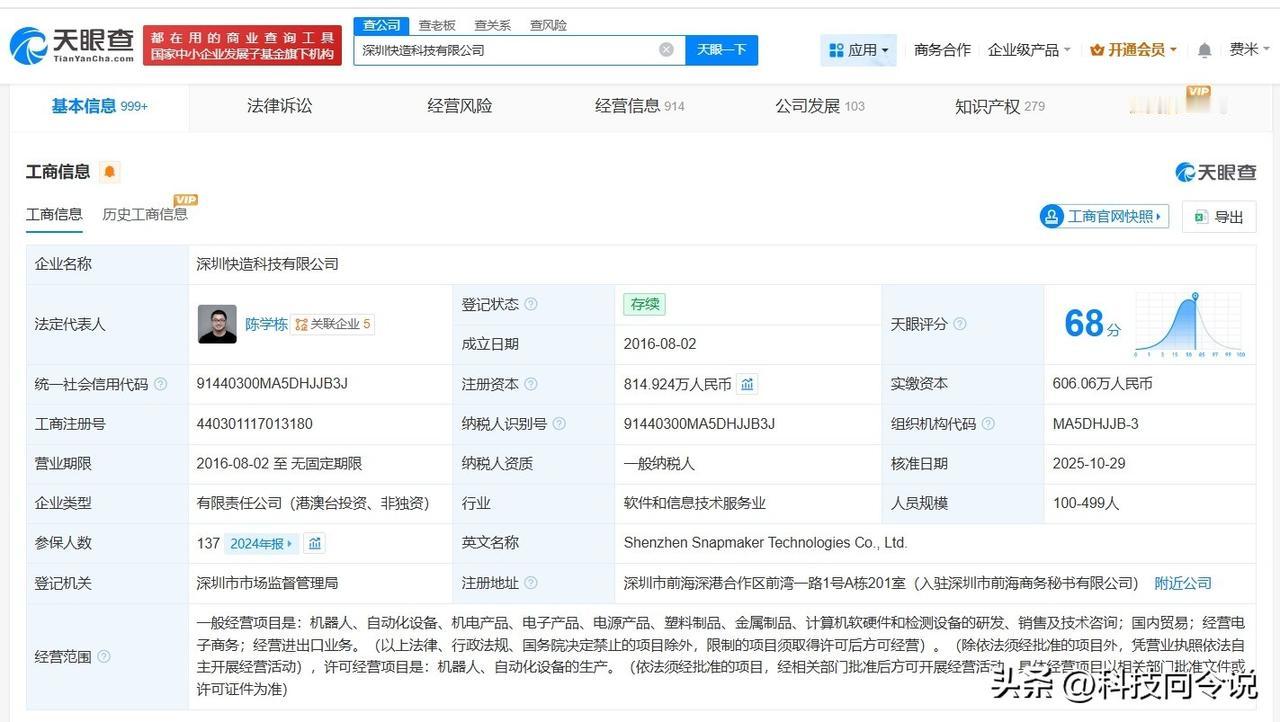
Task: Click the 导出 export button
Action: pyautogui.click(x=1218, y=217)
